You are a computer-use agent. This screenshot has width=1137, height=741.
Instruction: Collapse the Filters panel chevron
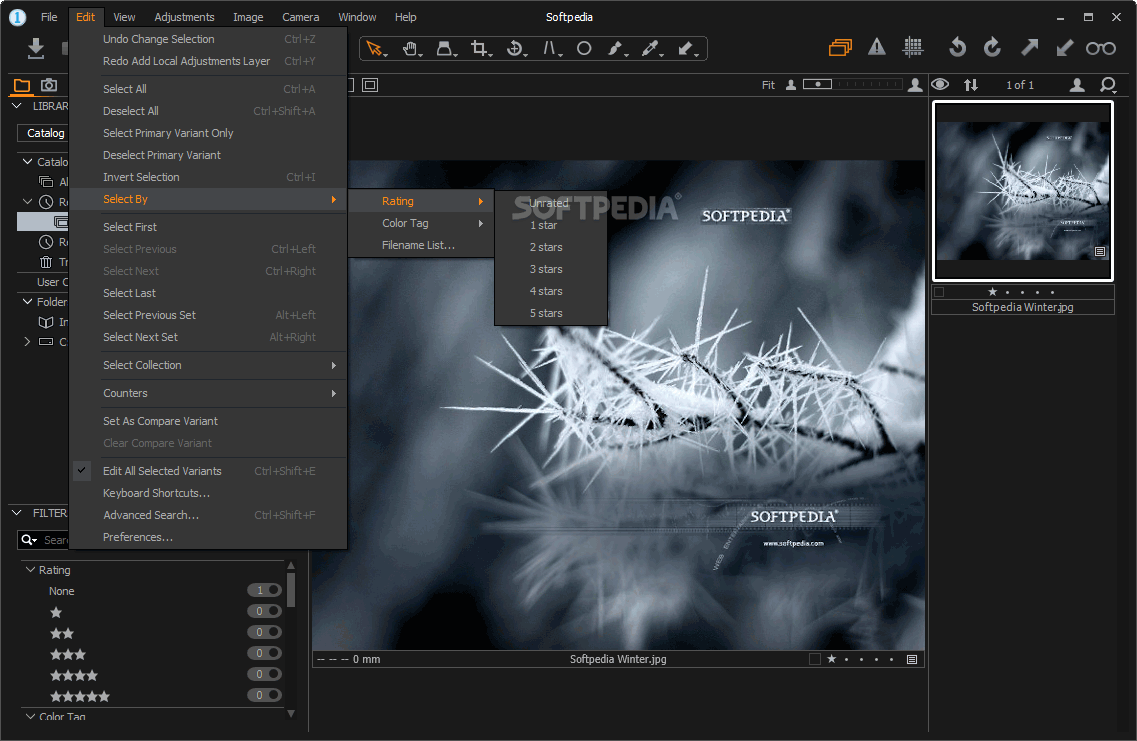point(17,513)
